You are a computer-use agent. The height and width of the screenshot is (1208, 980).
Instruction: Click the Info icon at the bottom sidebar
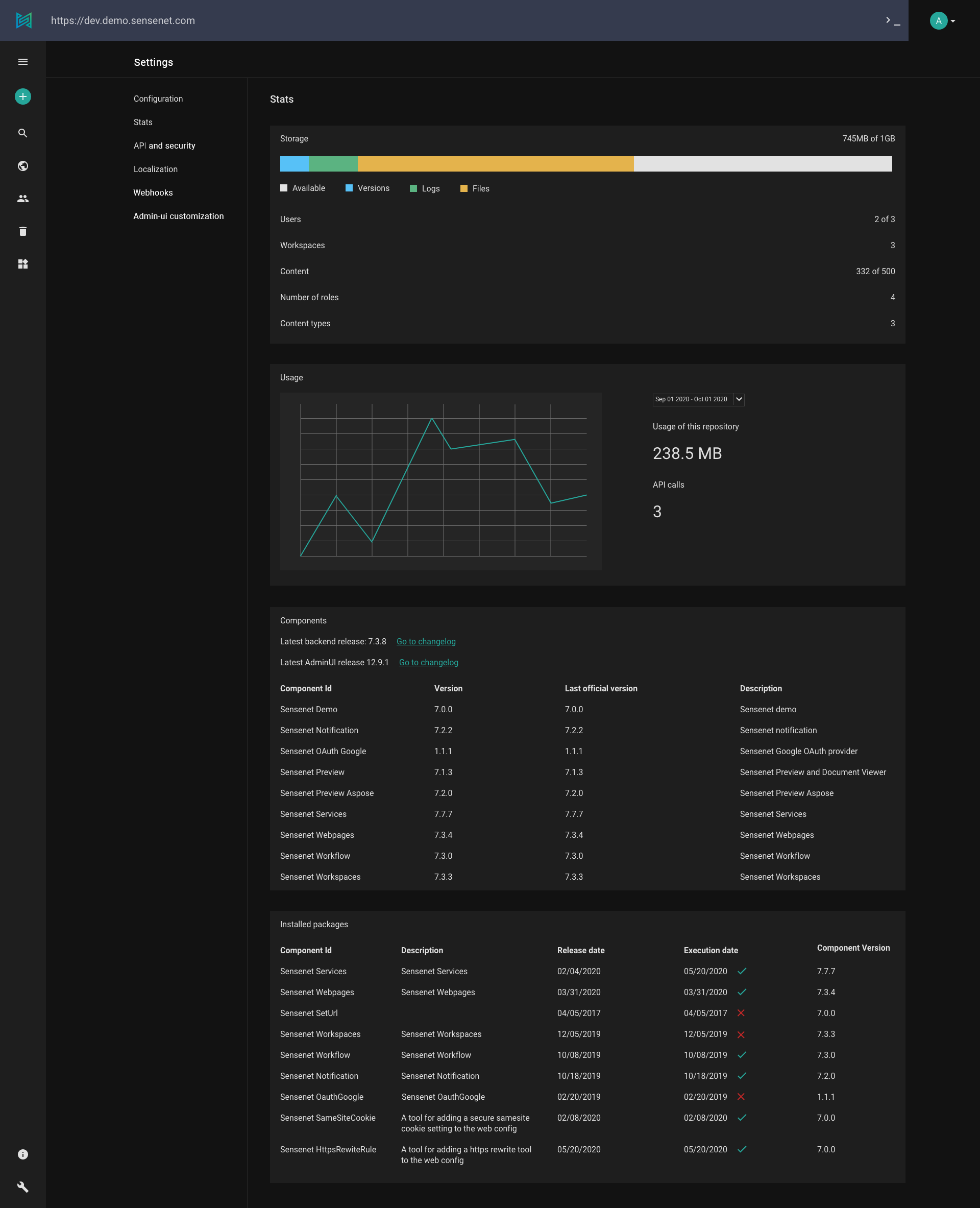22,1154
